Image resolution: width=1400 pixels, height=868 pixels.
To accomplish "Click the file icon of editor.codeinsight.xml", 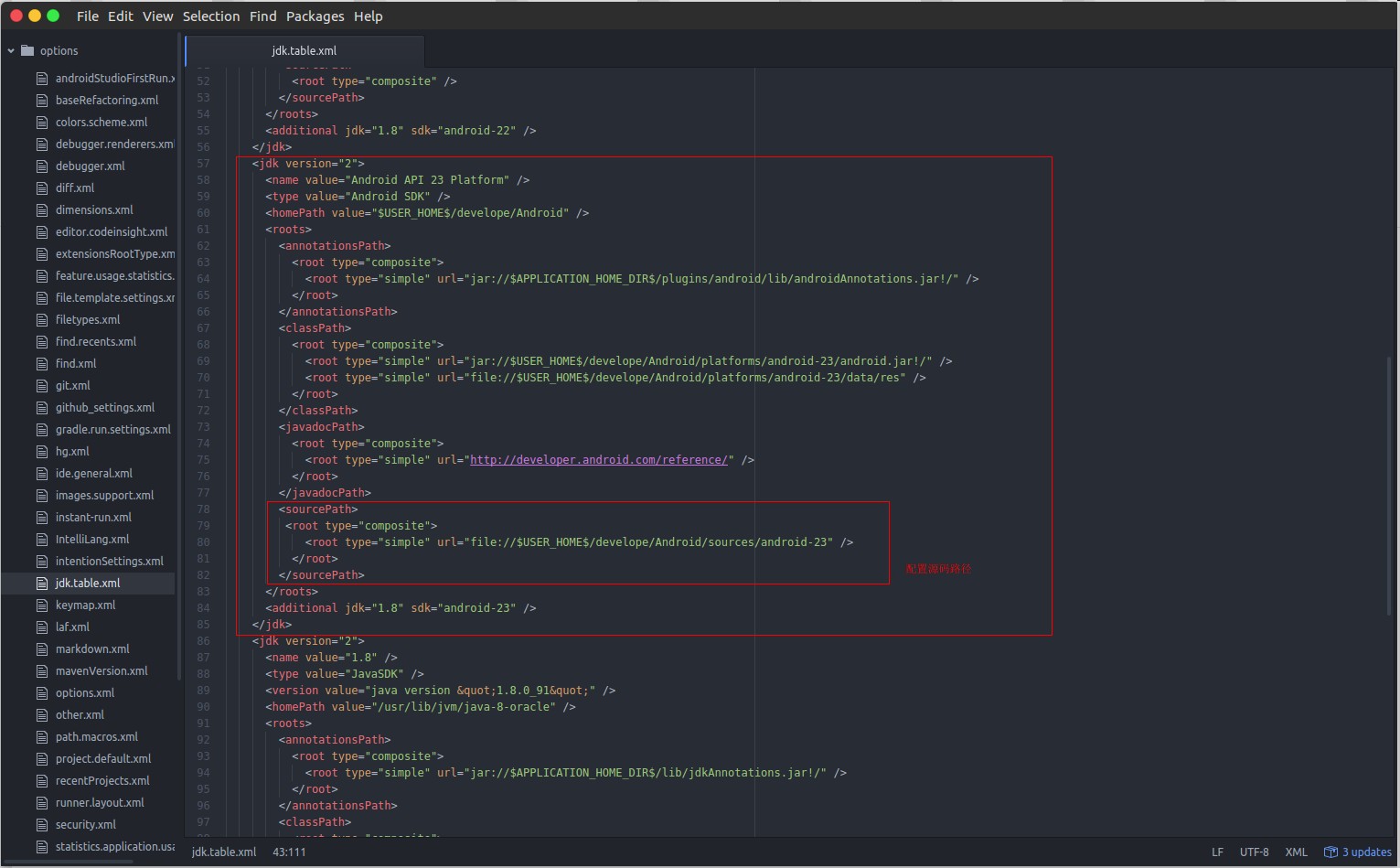I will [42, 232].
